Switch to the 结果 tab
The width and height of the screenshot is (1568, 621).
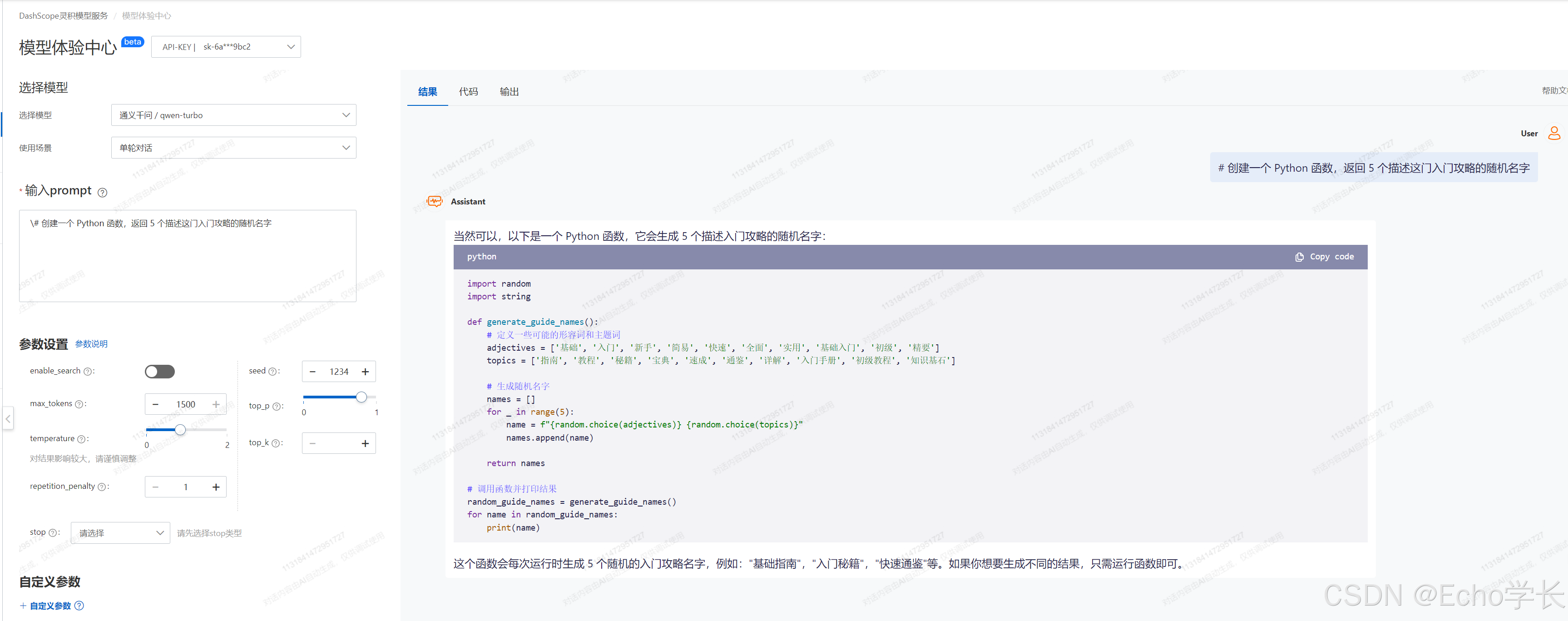[x=427, y=92]
